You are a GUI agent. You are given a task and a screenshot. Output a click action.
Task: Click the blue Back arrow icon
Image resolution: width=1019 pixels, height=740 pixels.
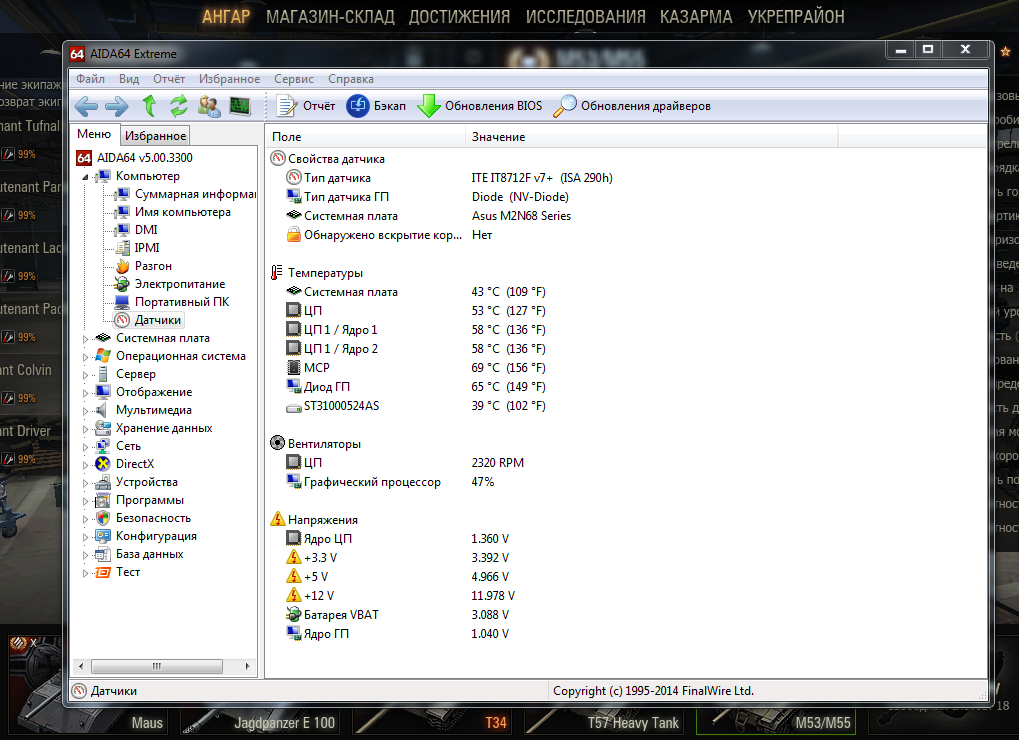[x=86, y=106]
